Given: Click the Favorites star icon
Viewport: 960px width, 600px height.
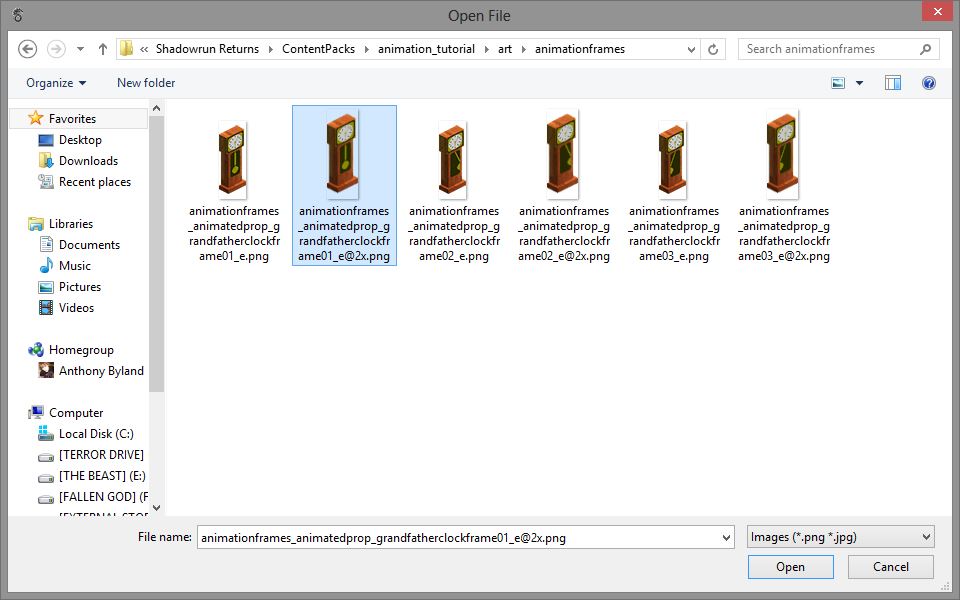Looking at the screenshot, I should 36,118.
